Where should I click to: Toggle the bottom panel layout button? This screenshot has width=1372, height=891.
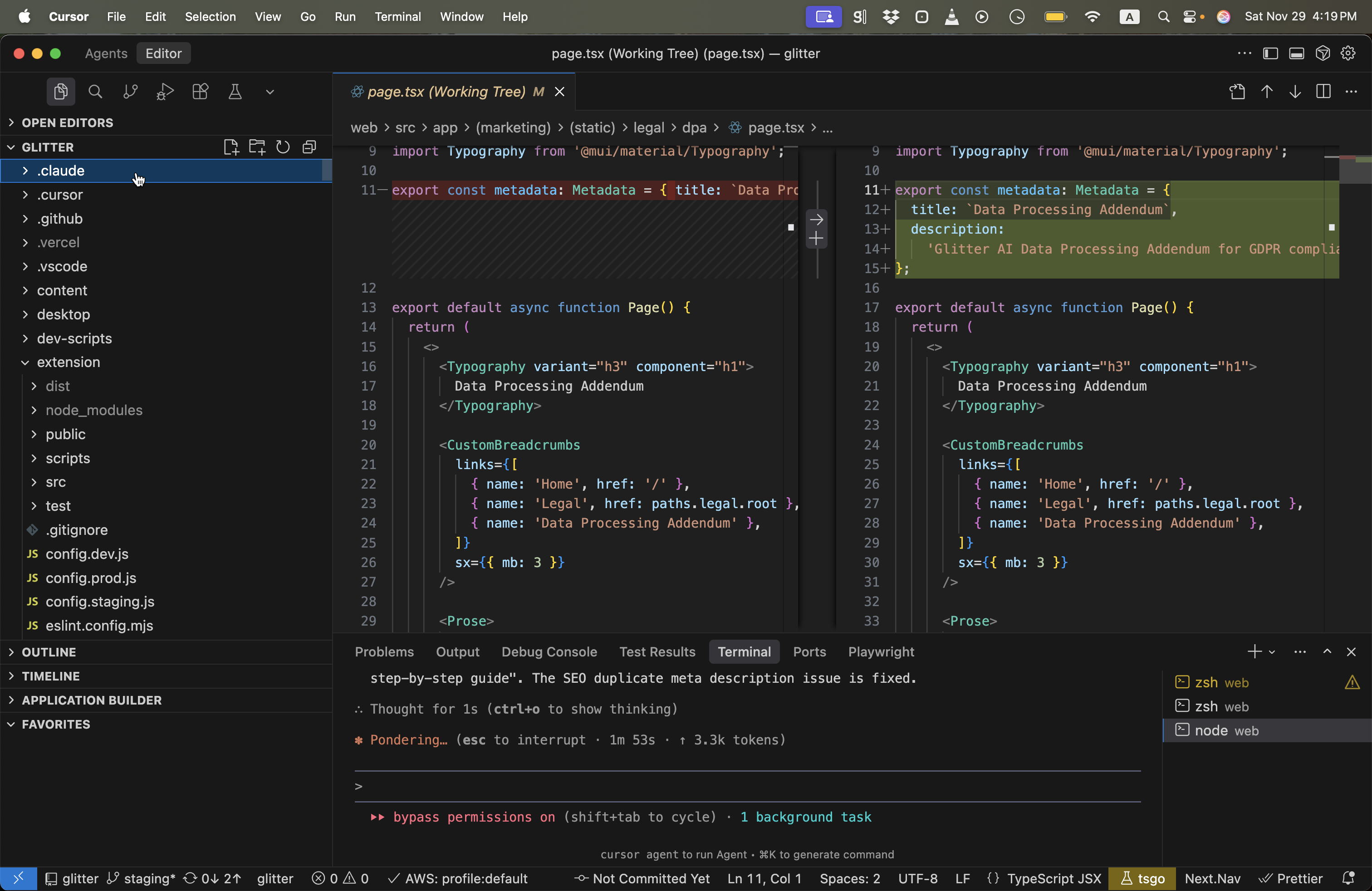coord(1297,53)
